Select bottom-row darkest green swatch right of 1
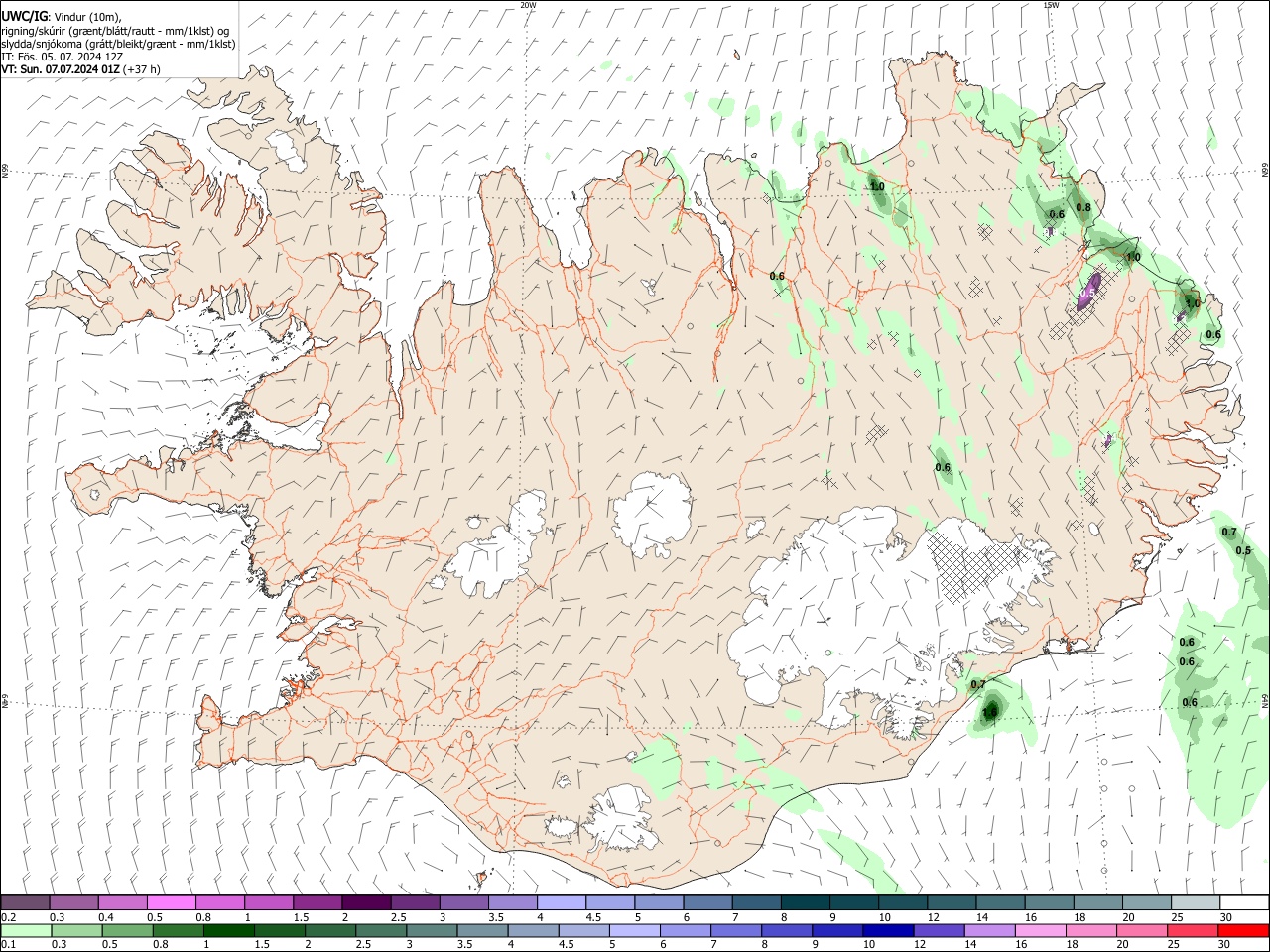 pyautogui.click(x=228, y=930)
